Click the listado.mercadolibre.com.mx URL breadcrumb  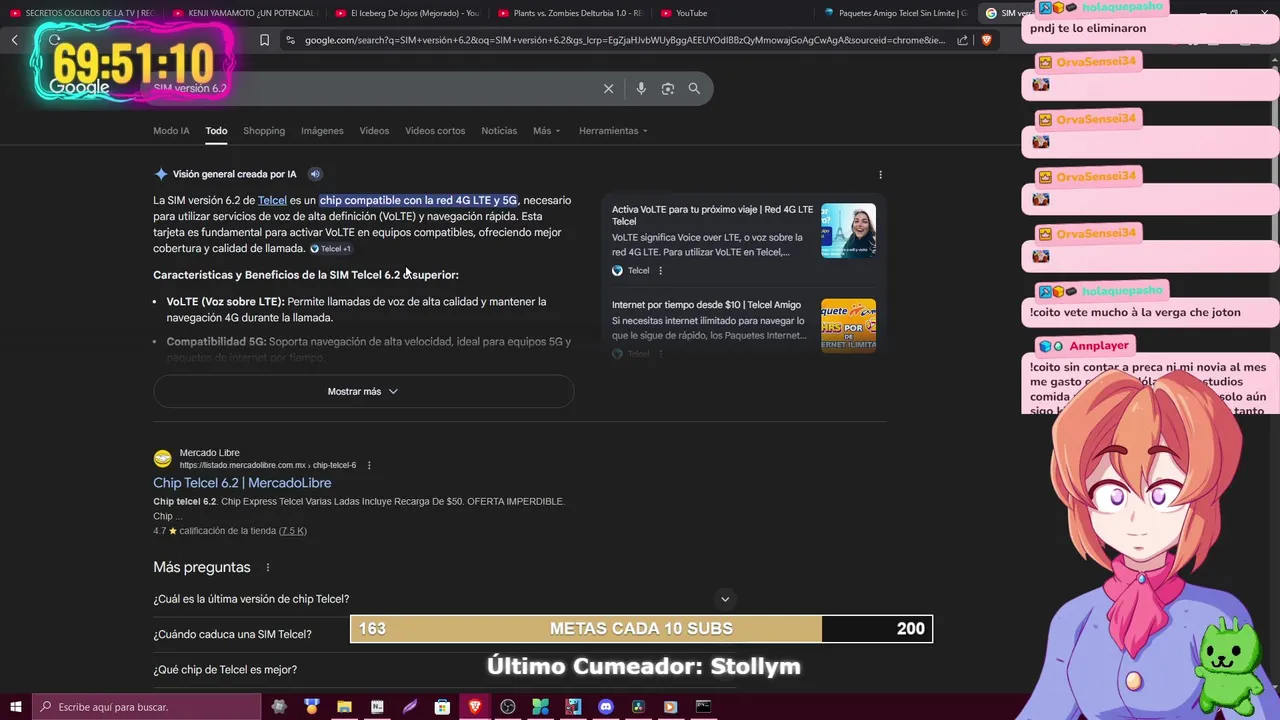[267, 465]
